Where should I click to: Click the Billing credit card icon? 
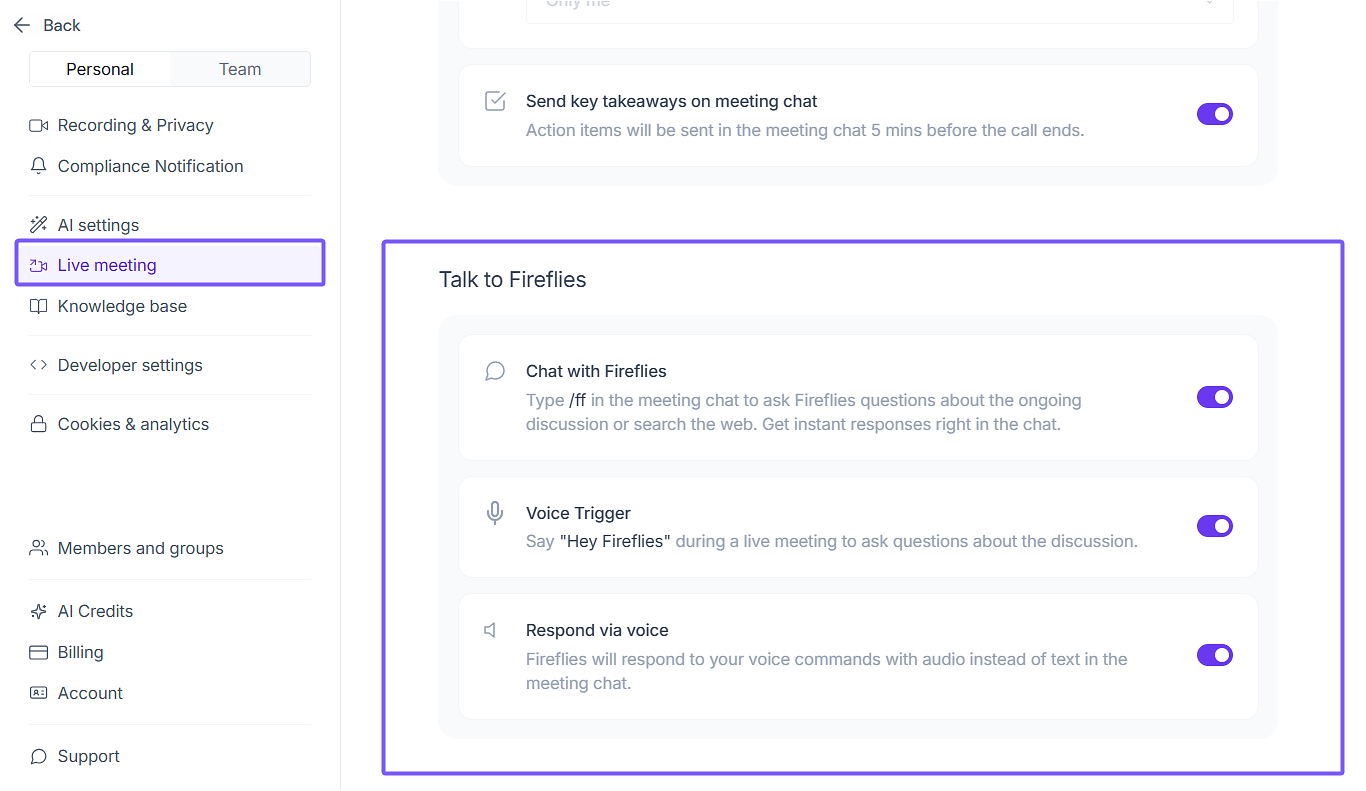pyautogui.click(x=39, y=652)
